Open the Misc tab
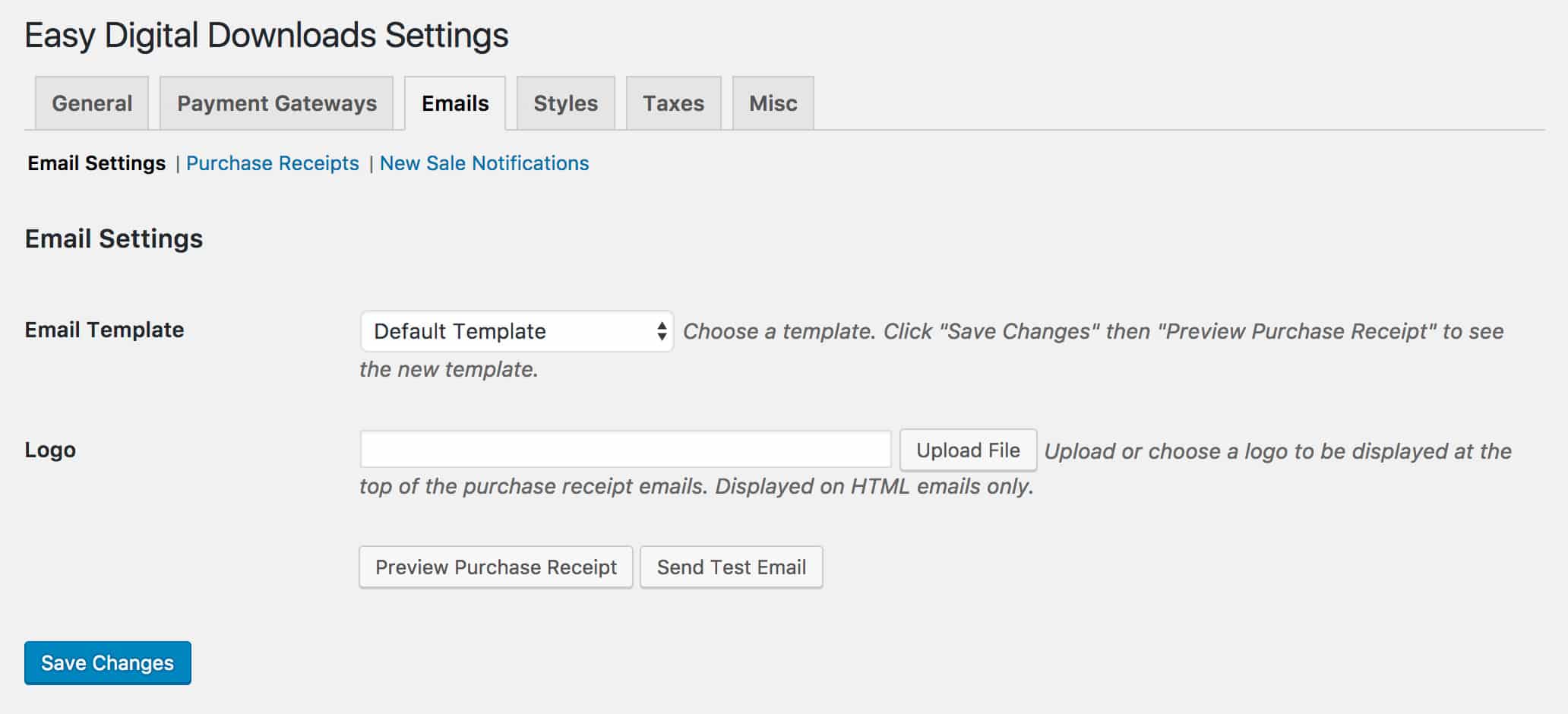 773,103
